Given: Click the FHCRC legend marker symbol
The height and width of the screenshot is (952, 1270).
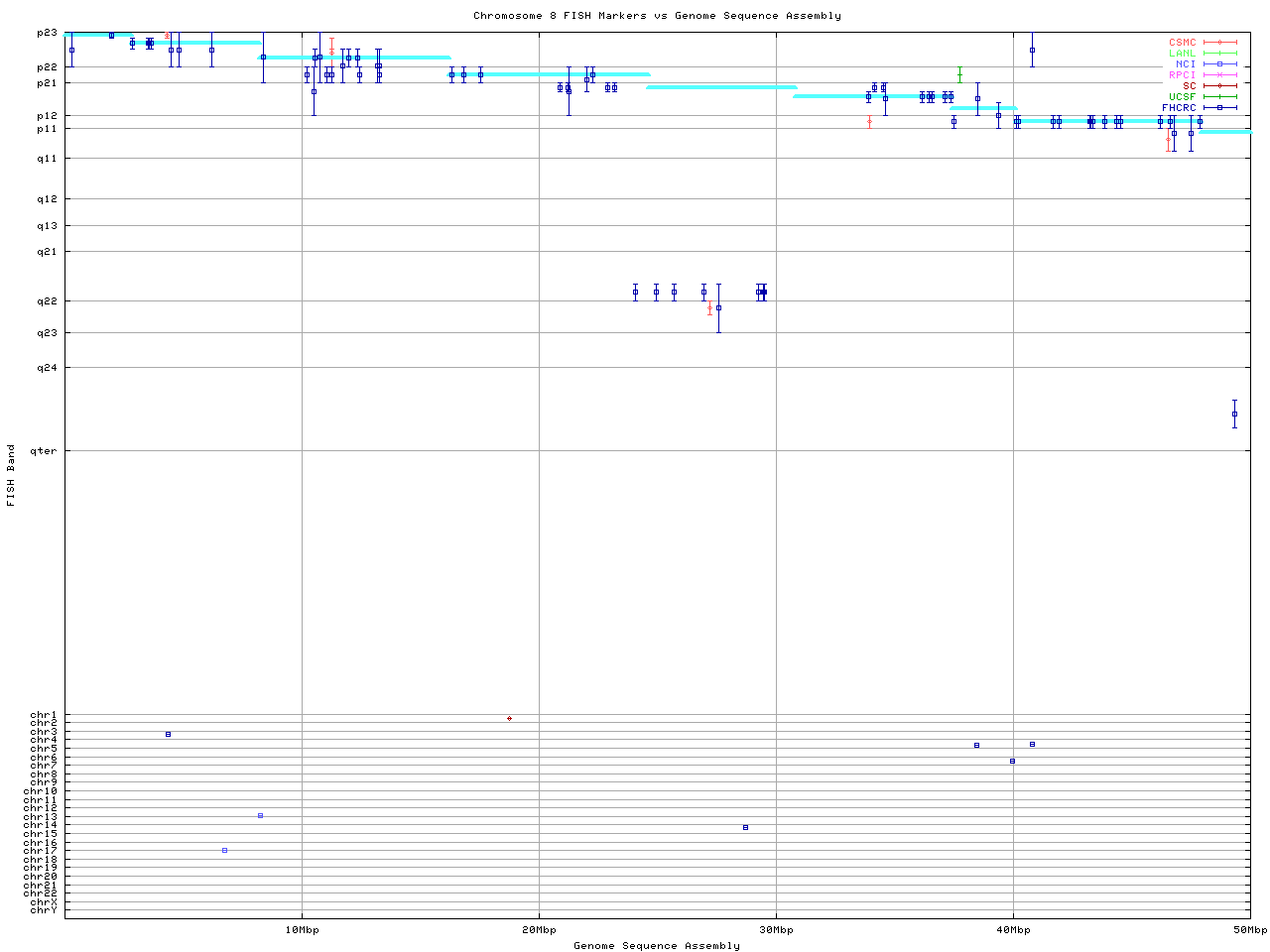Looking at the screenshot, I should tap(1220, 107).
